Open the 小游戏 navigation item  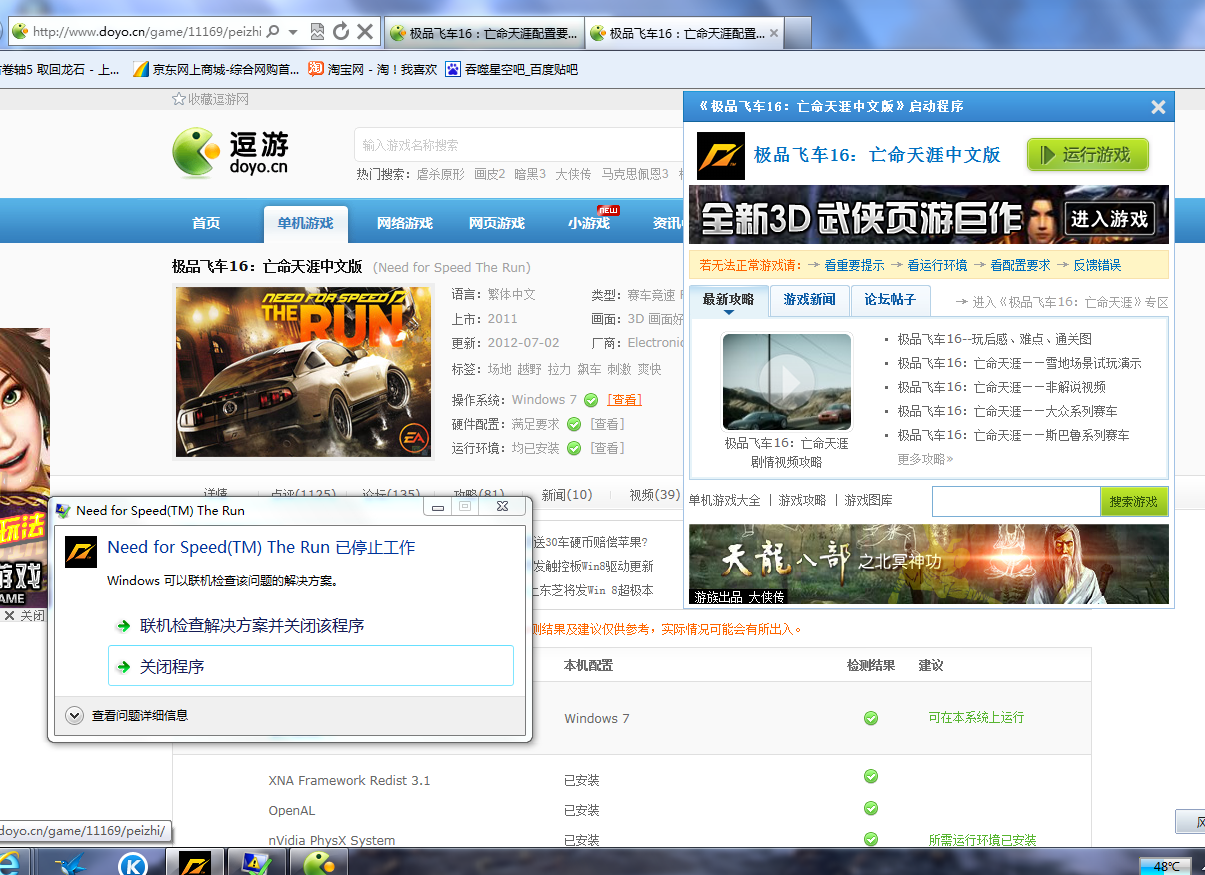pos(588,223)
